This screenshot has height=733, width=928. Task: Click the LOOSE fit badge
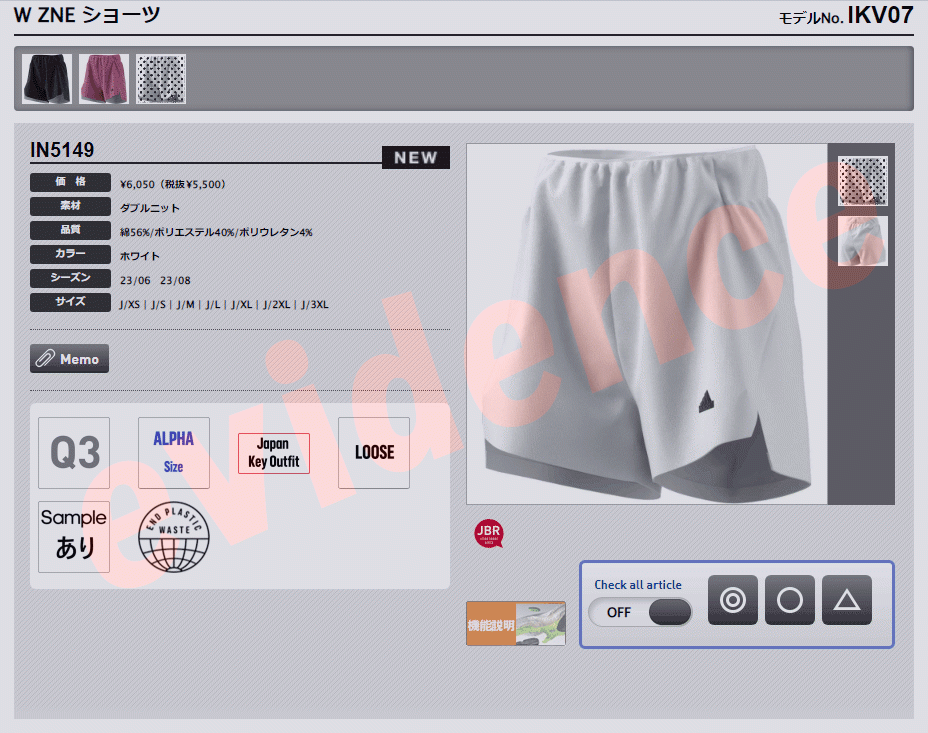coord(373,453)
